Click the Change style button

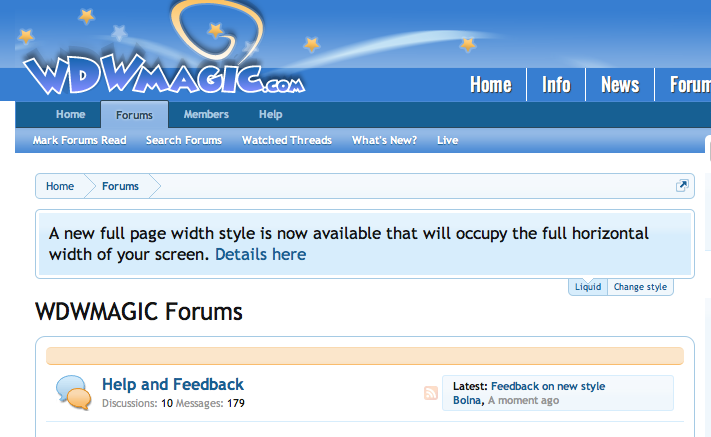tap(640, 287)
